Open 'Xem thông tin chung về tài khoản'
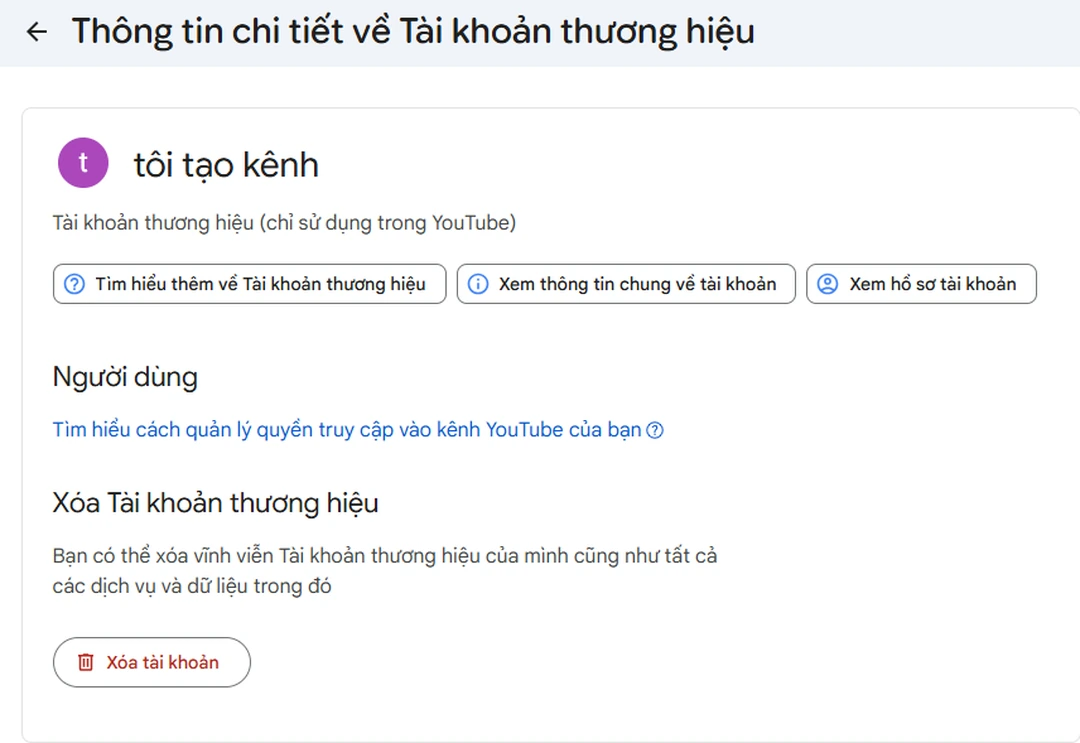Screen dimensions: 1080x743 tap(626, 284)
